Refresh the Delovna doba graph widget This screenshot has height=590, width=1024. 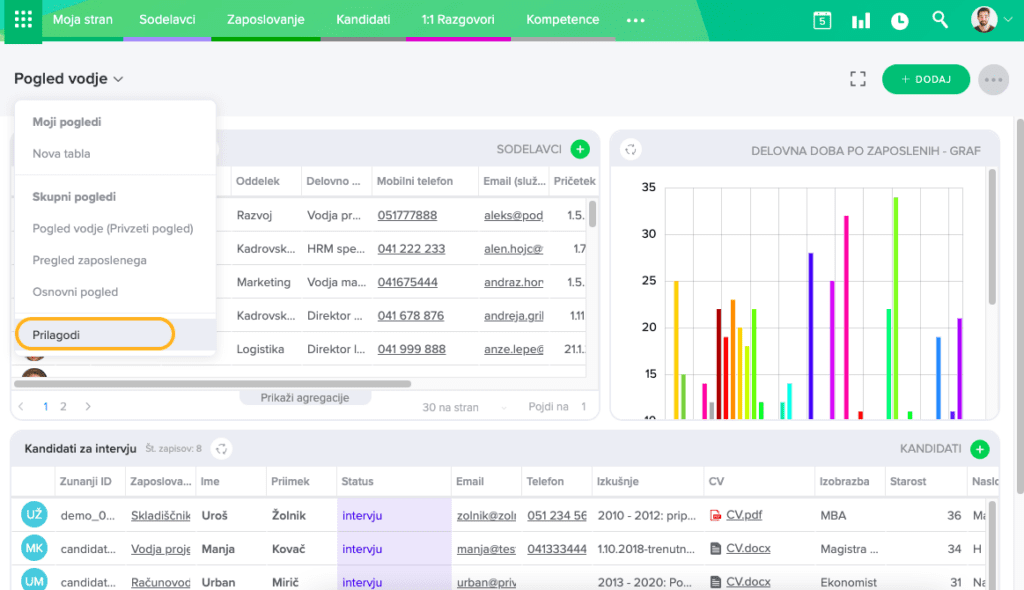[x=630, y=150]
